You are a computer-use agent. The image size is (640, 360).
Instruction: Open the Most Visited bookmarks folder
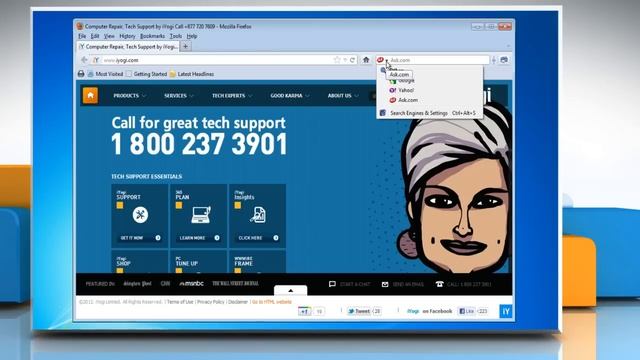105,74
